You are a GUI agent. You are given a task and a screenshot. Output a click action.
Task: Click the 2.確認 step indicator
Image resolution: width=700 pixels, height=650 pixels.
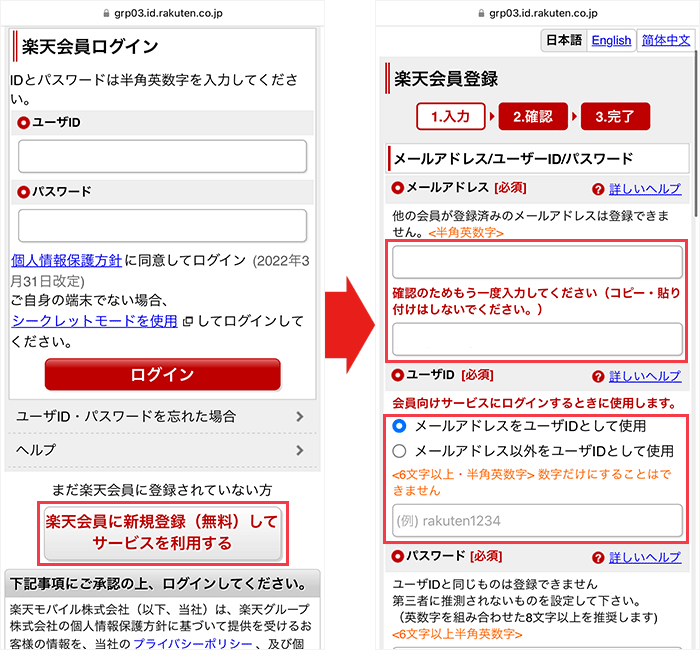click(x=533, y=117)
